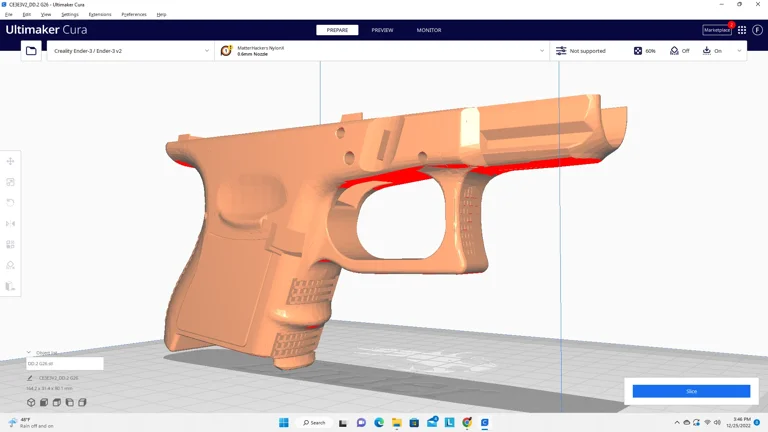
Task: Expand the print settings panel chevron
Action: [739, 51]
